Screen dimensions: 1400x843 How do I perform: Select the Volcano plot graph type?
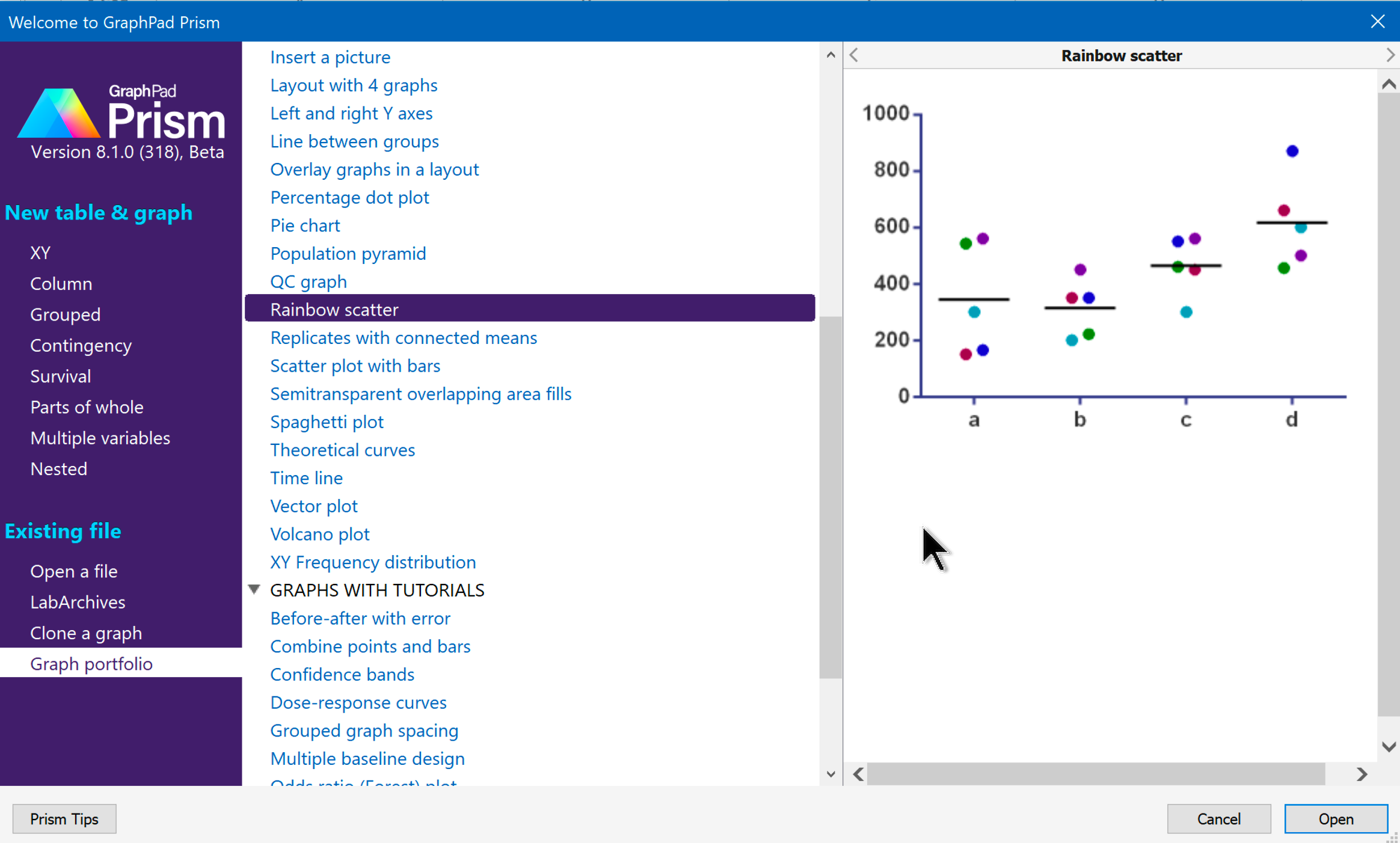tap(320, 534)
